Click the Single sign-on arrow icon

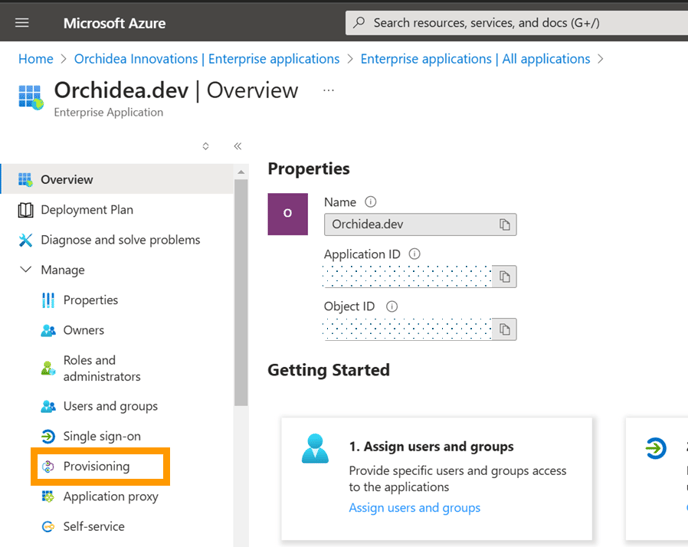click(x=48, y=436)
